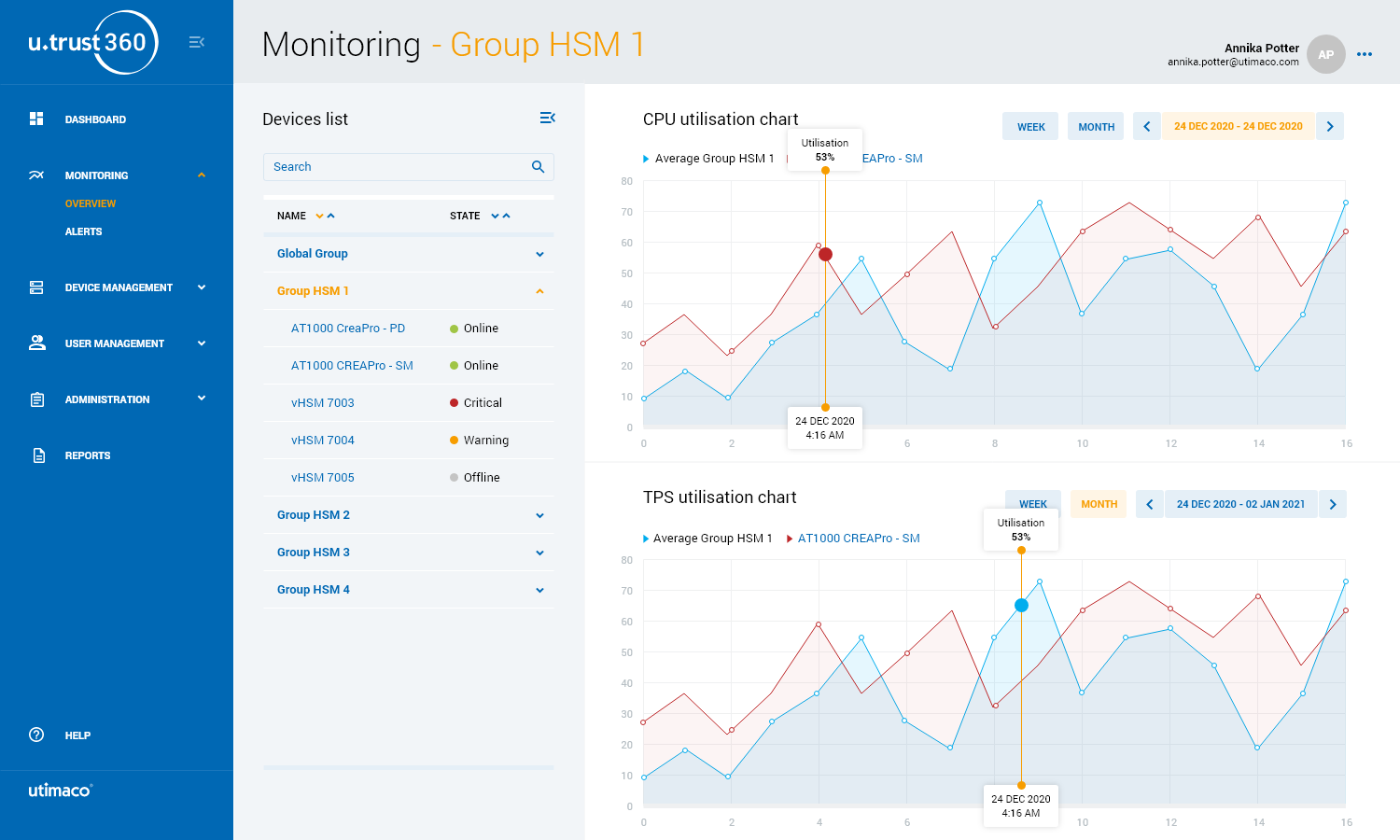Expand the Device Management submenu chevron

point(202,287)
